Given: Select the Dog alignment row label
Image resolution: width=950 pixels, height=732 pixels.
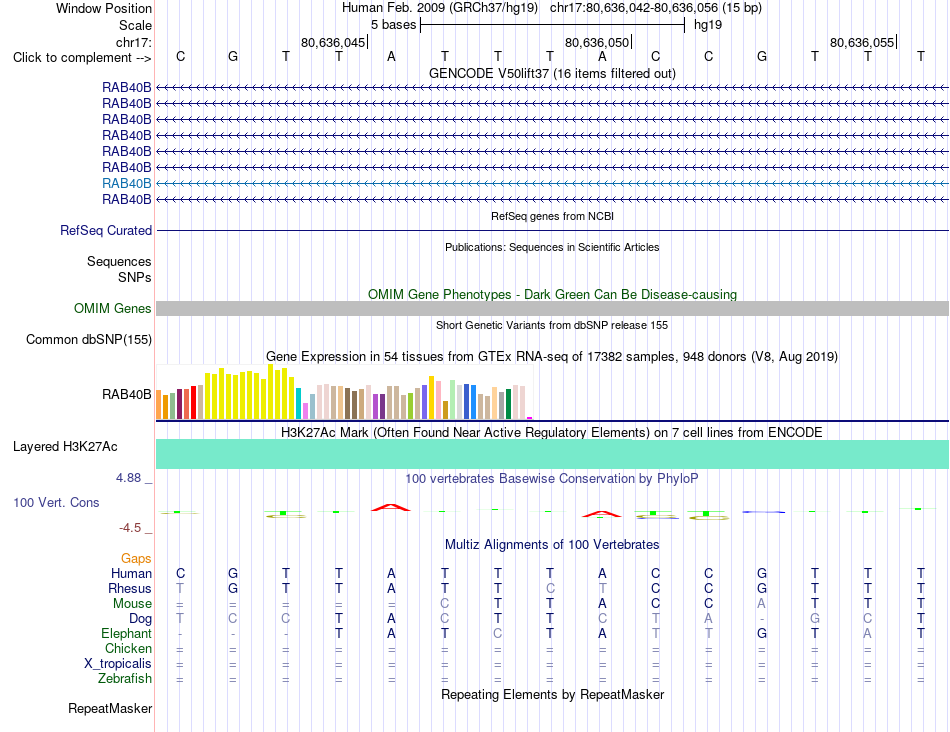Looking at the screenshot, I should click(140, 619).
